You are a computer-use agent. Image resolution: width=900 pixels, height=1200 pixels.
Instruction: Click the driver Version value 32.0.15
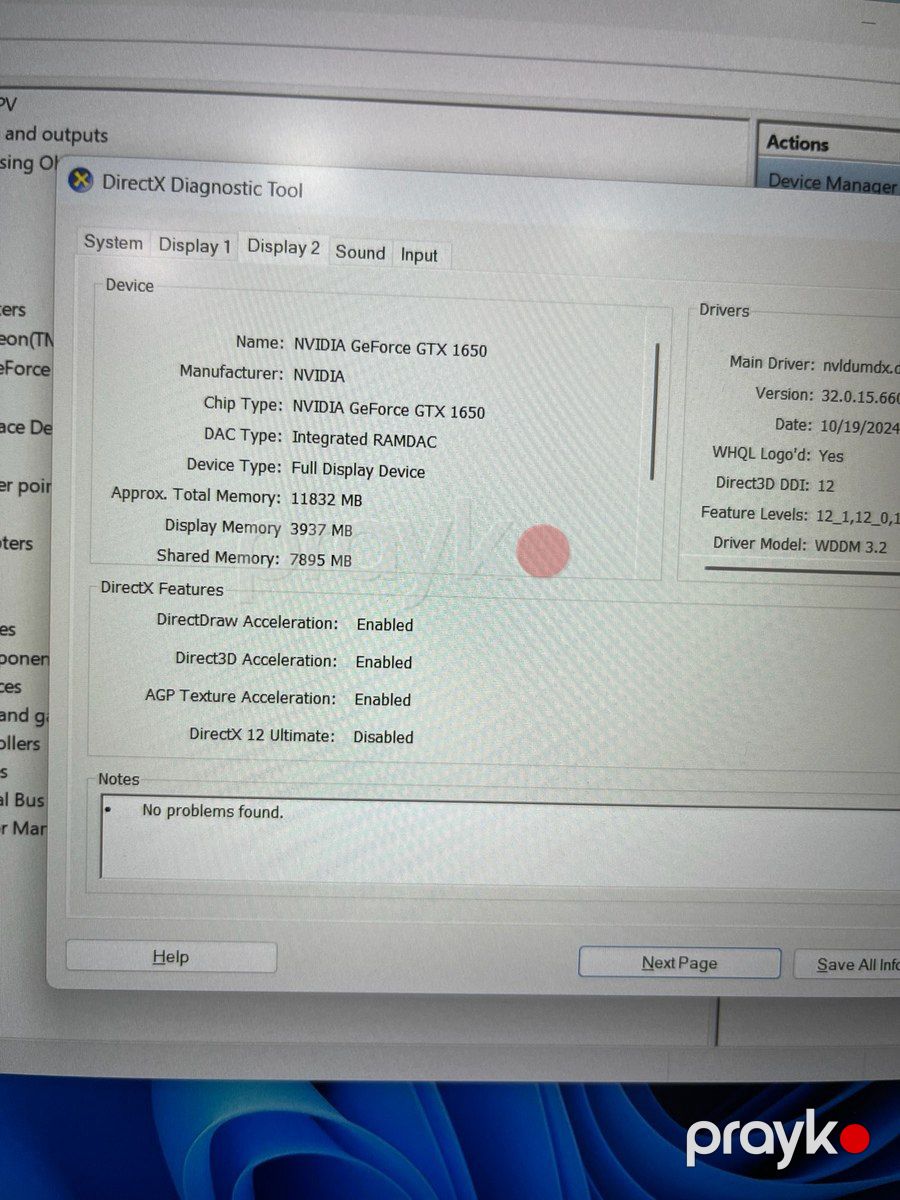[x=860, y=396]
